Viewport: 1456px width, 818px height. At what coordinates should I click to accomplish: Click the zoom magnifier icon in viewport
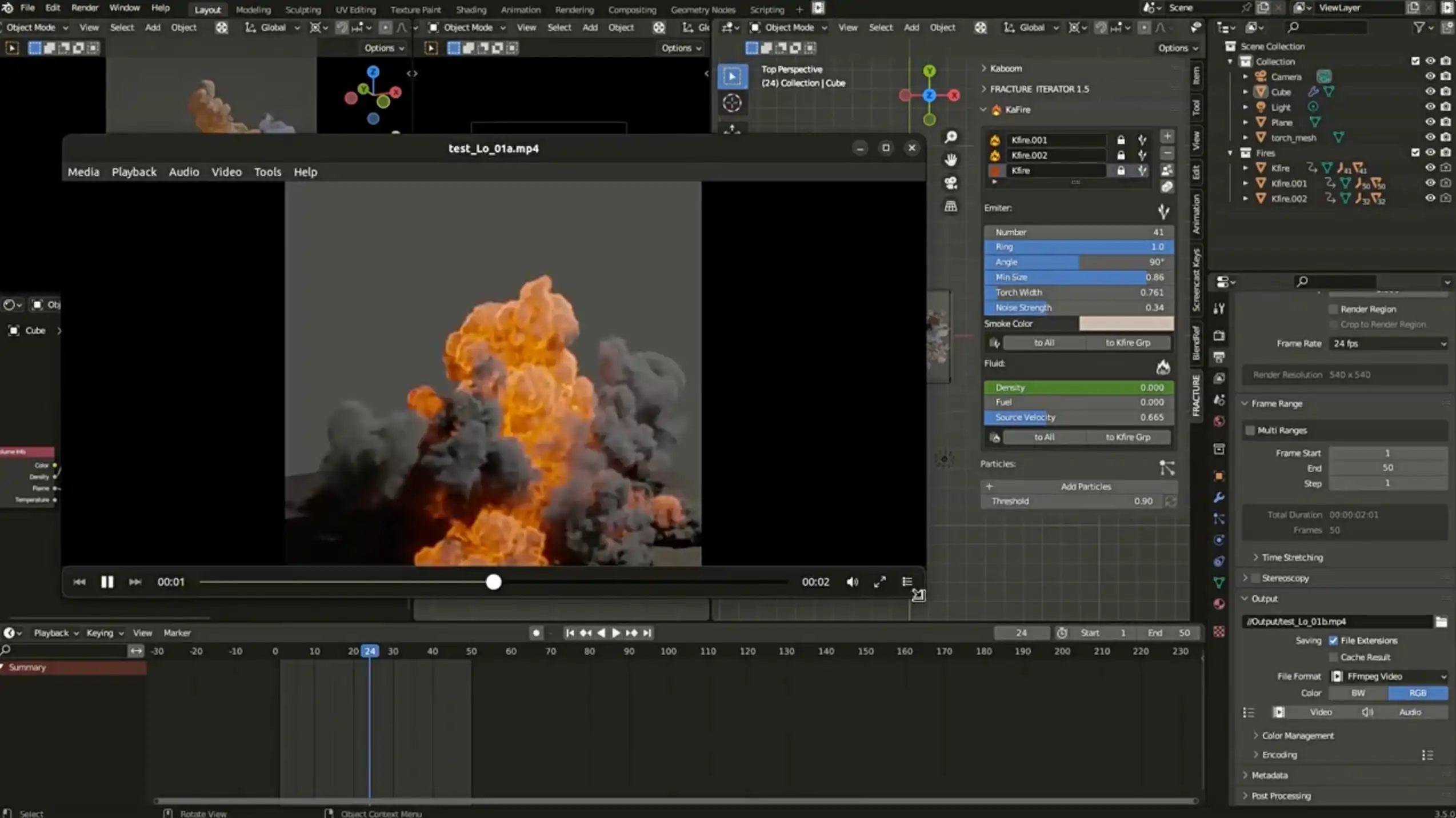pos(951,137)
